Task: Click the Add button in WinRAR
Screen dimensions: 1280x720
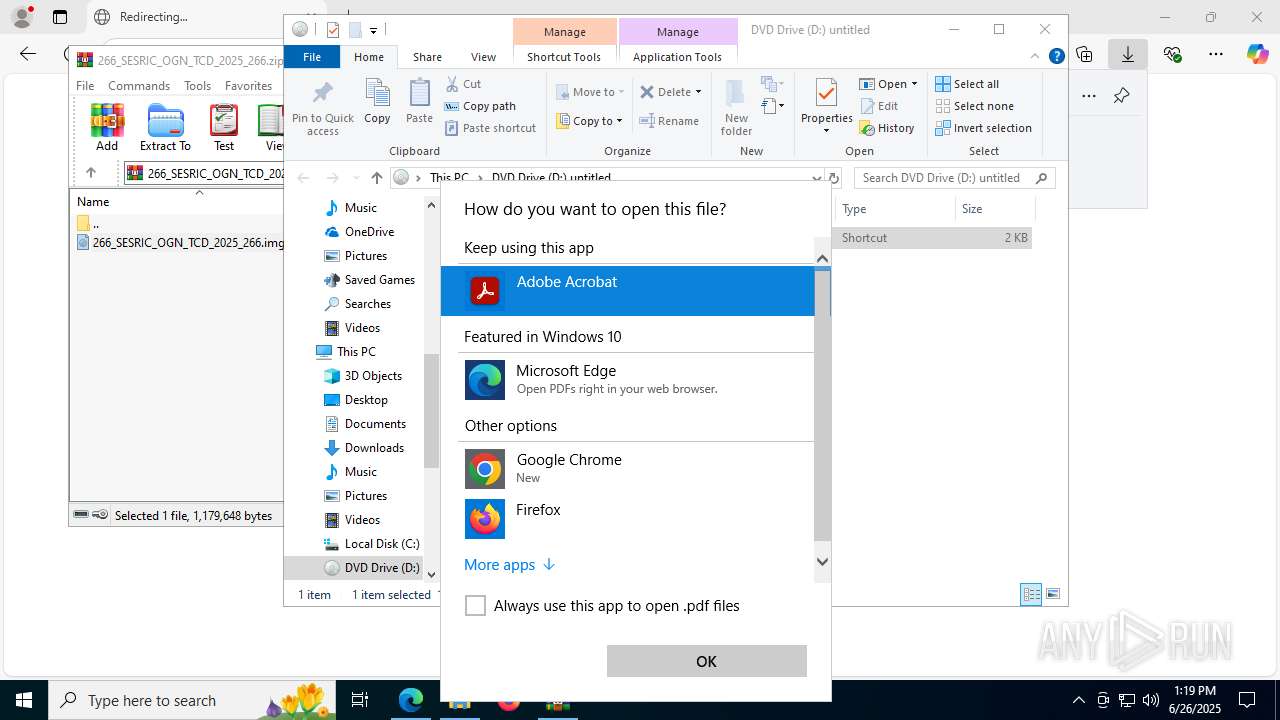Action: pos(107,128)
